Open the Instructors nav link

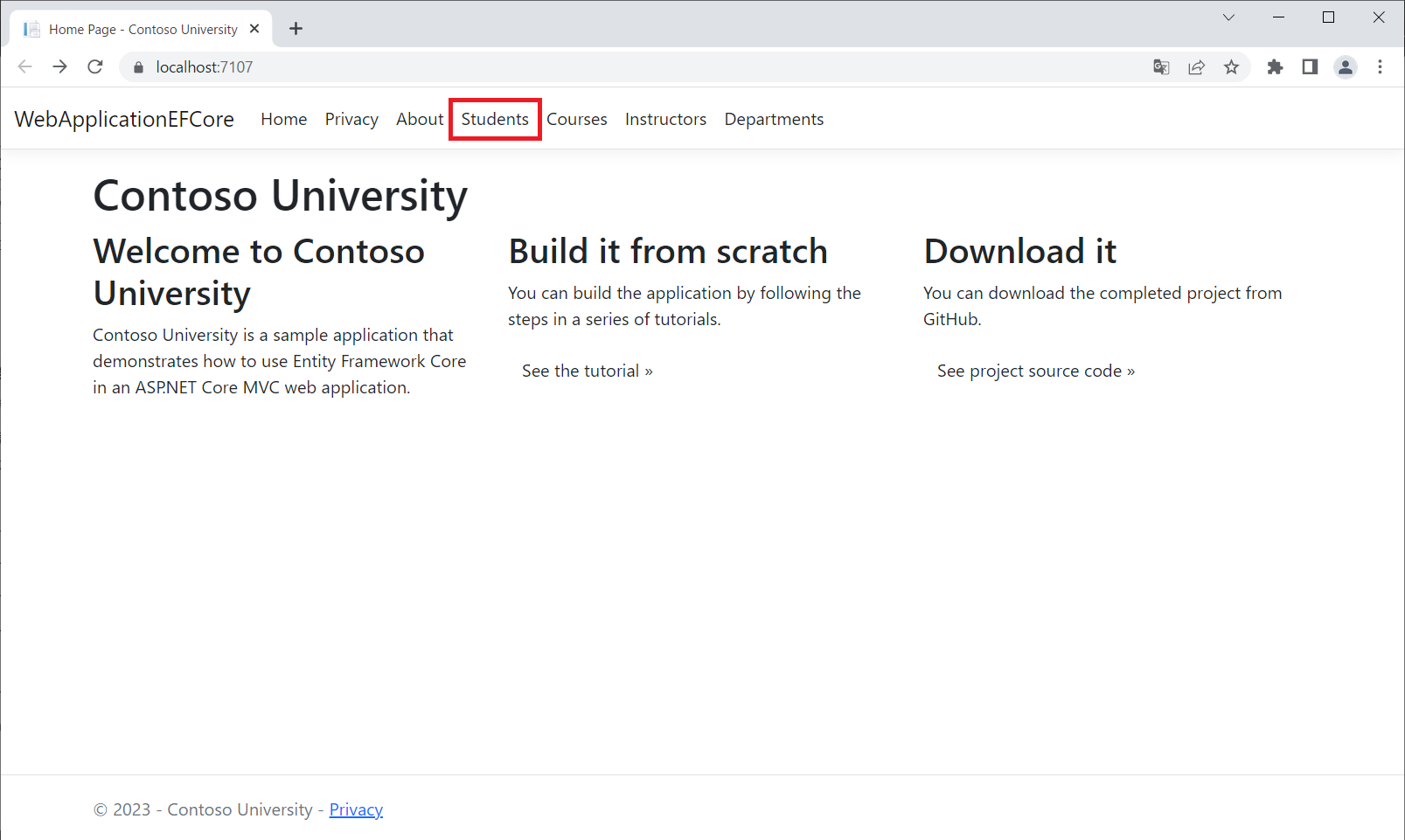(665, 120)
